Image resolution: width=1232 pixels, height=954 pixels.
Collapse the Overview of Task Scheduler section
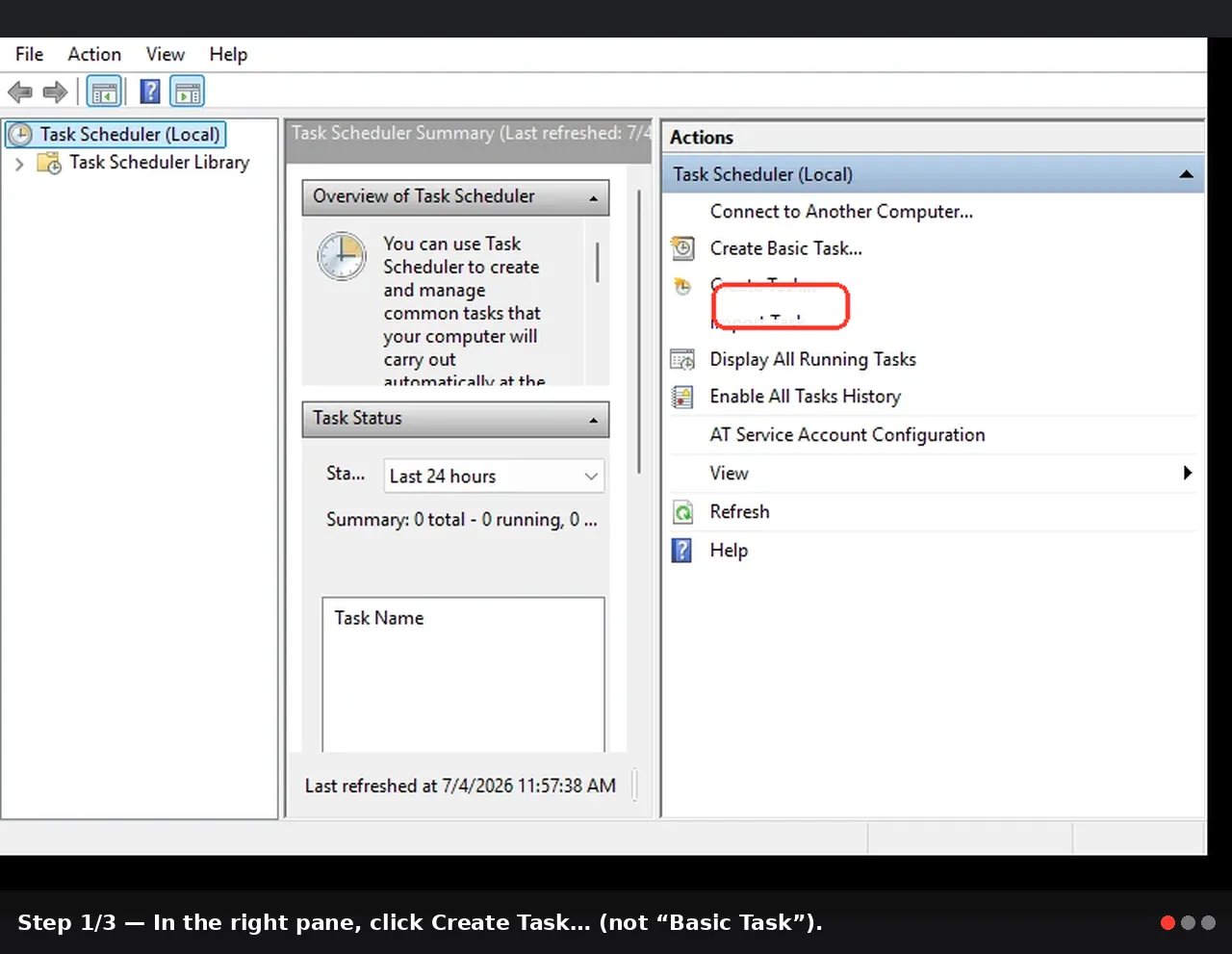point(593,197)
